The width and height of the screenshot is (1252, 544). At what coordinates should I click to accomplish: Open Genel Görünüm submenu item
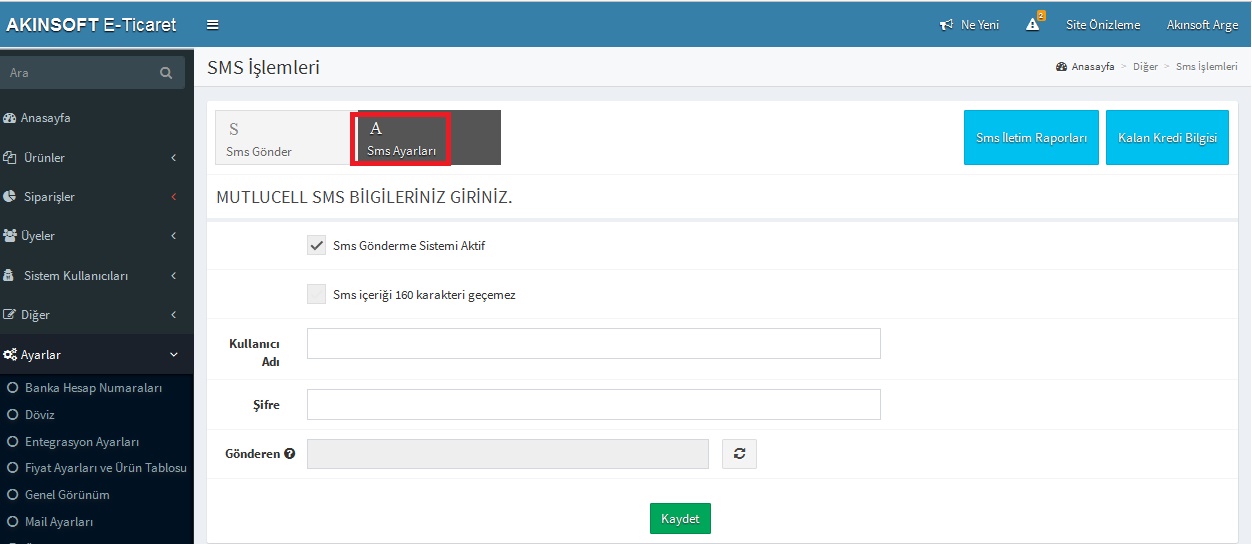[67, 495]
